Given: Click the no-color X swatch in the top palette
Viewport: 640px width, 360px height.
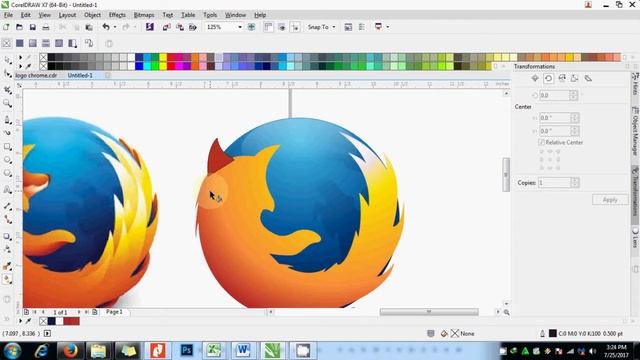Looking at the screenshot, I should pyautogui.click(x=44, y=58).
